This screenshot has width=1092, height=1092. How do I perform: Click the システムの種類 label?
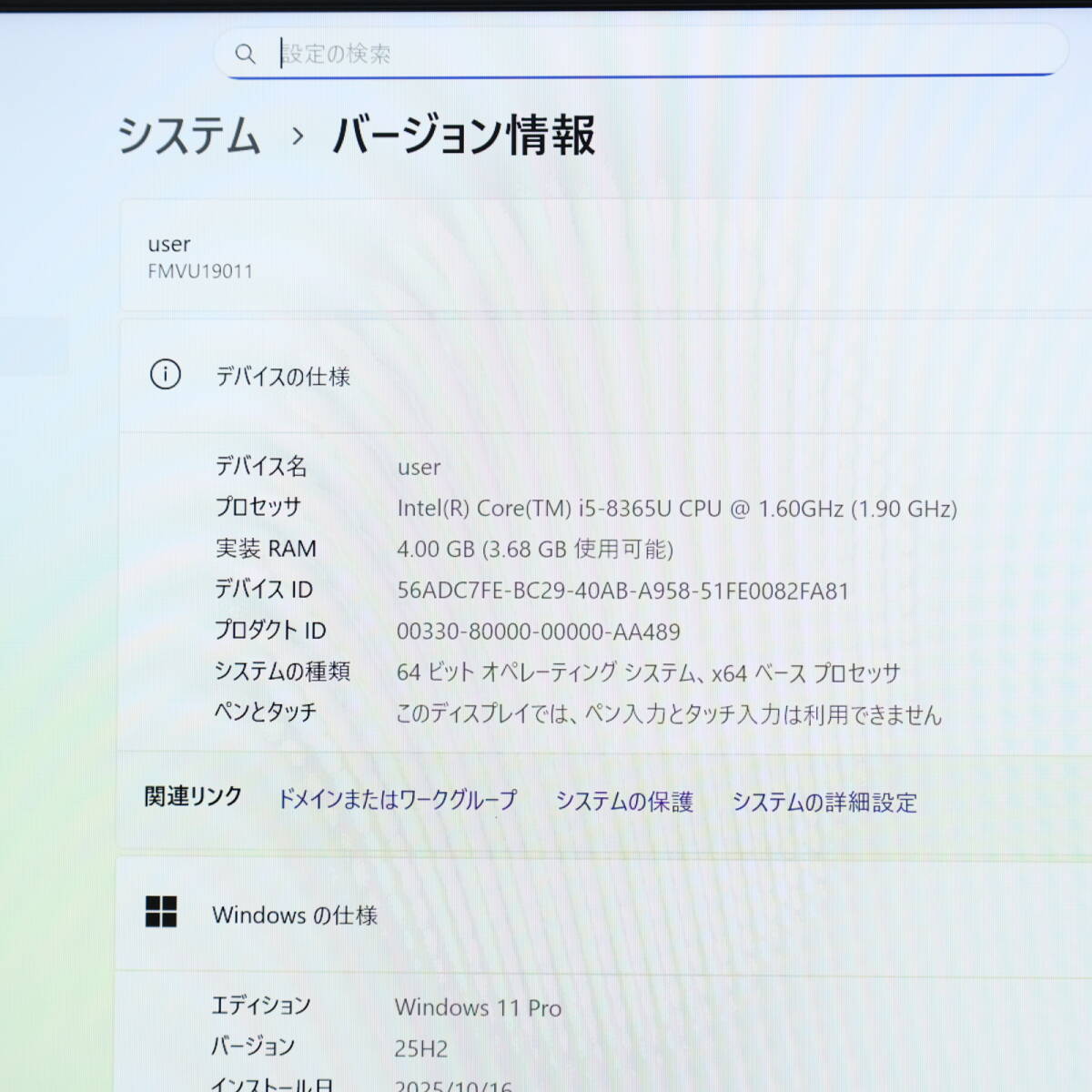click(x=282, y=672)
